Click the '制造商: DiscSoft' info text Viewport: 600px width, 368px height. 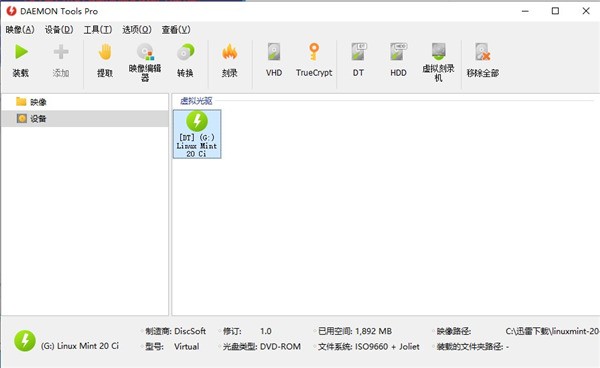click(x=176, y=331)
